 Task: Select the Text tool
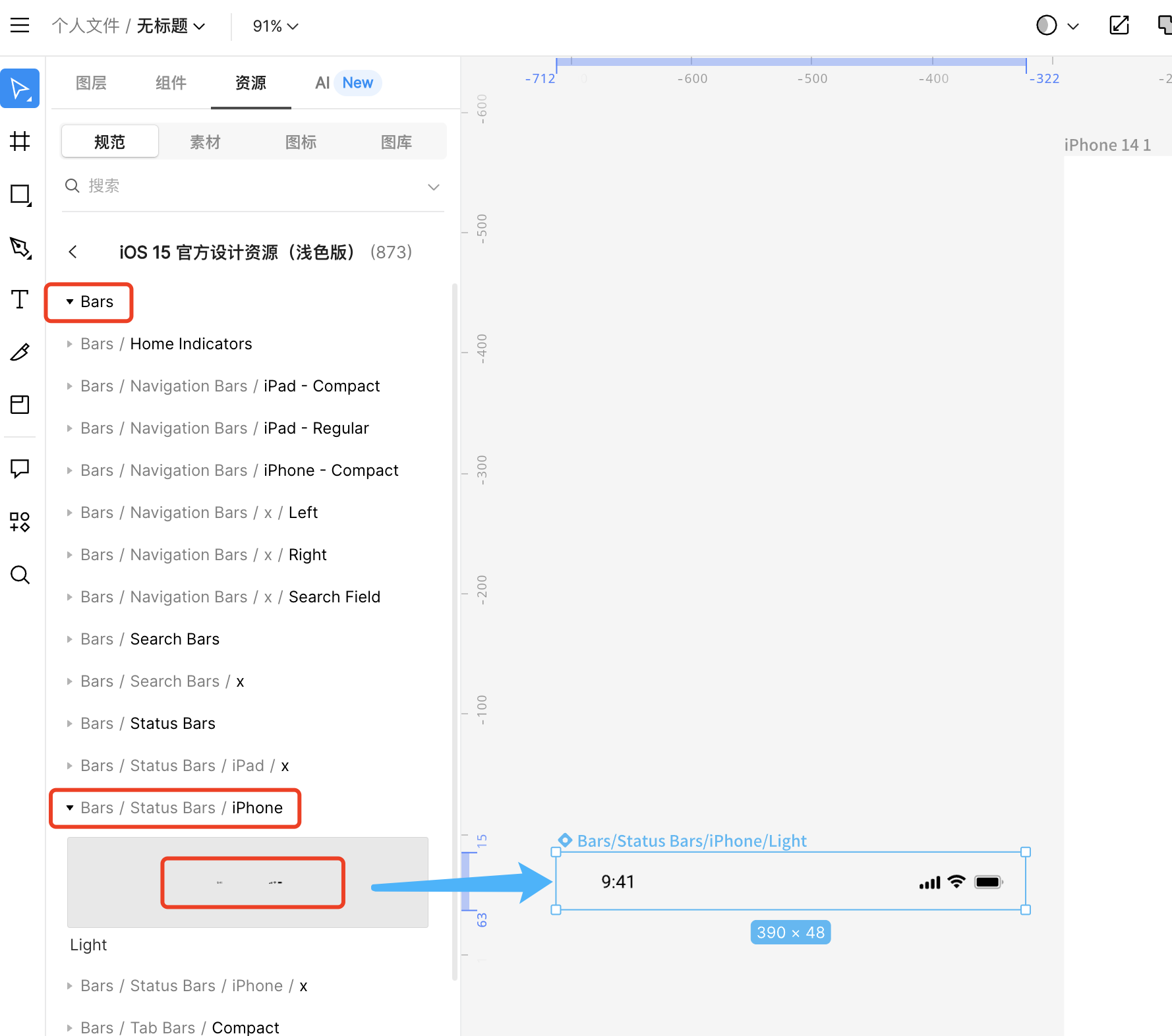coord(20,299)
